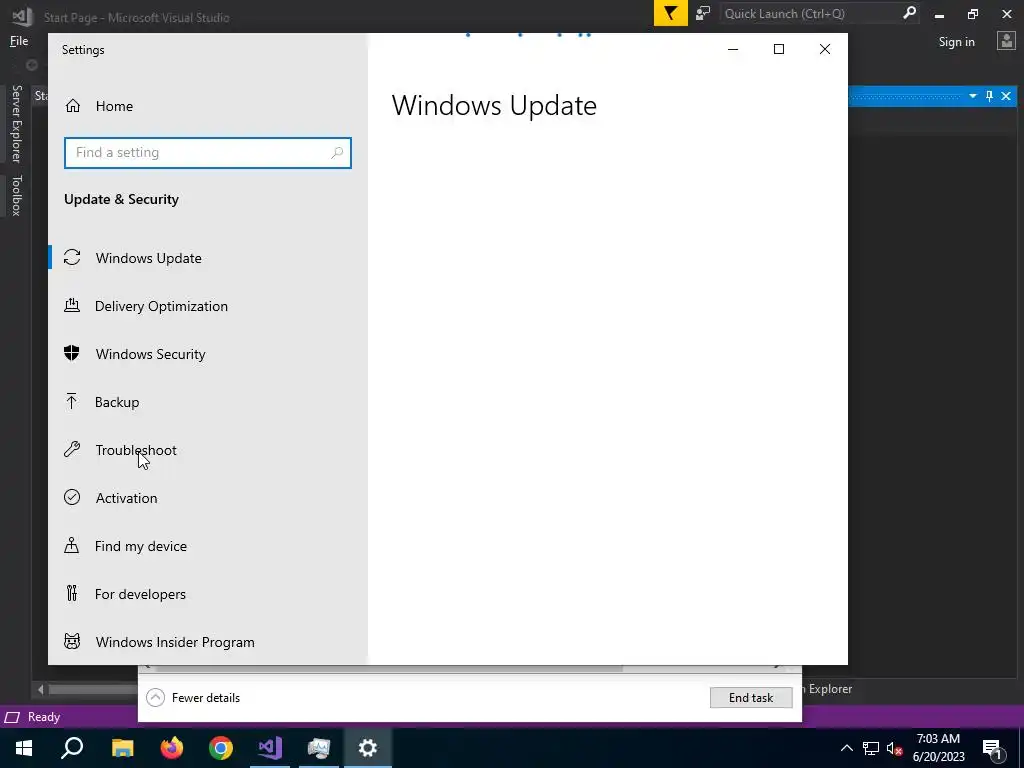
Task: Open taskbar Search
Action: click(x=72, y=748)
